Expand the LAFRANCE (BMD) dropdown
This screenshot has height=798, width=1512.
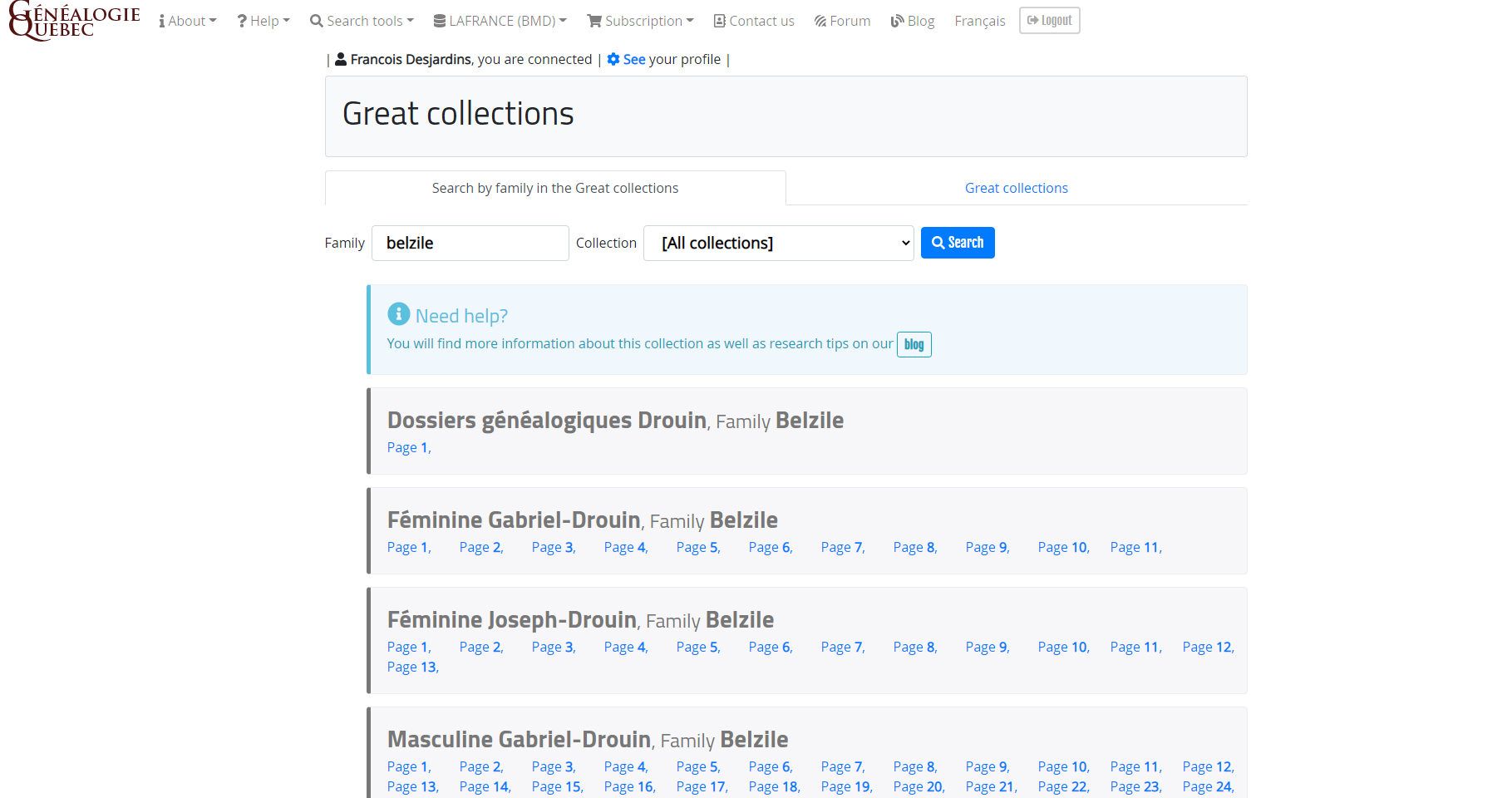point(500,21)
